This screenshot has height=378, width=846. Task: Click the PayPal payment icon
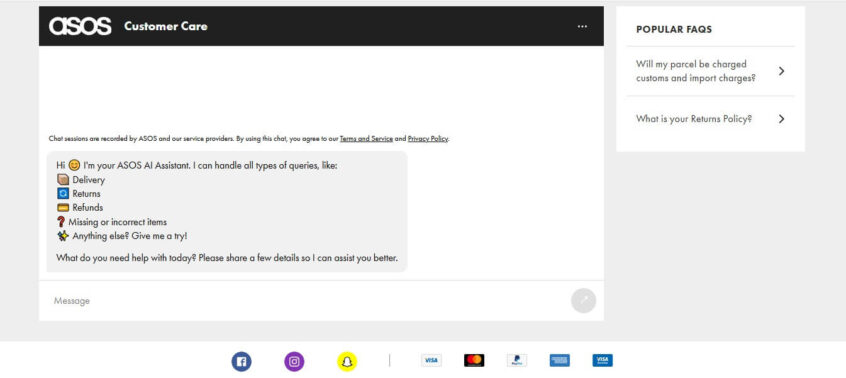[517, 360]
